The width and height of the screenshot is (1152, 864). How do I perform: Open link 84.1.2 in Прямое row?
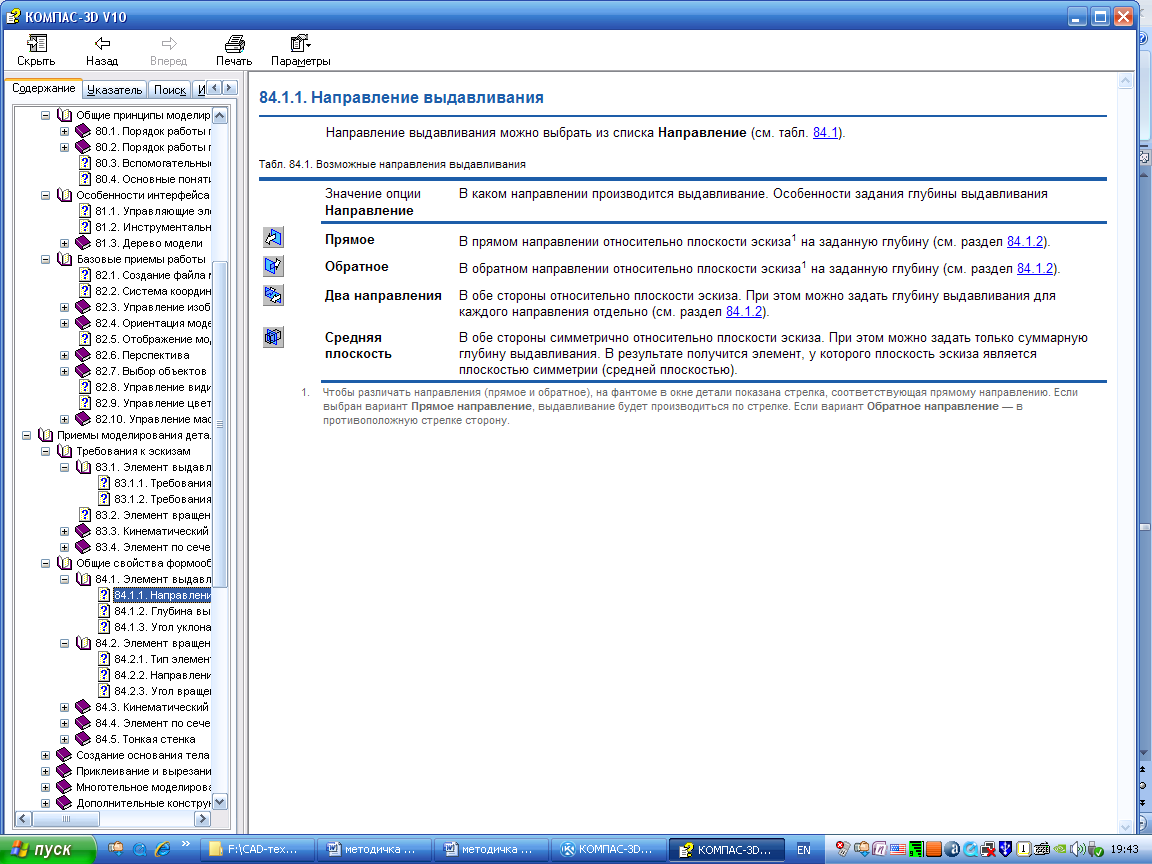(1025, 242)
